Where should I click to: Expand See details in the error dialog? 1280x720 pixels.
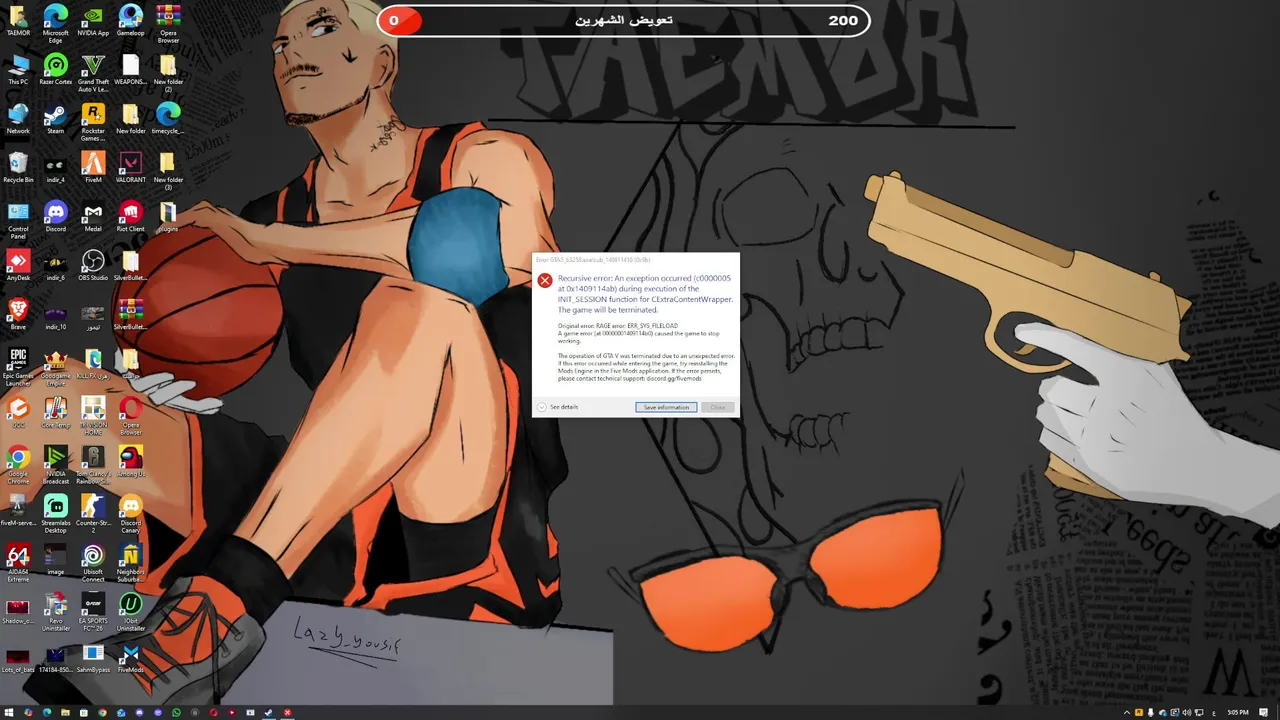point(558,407)
